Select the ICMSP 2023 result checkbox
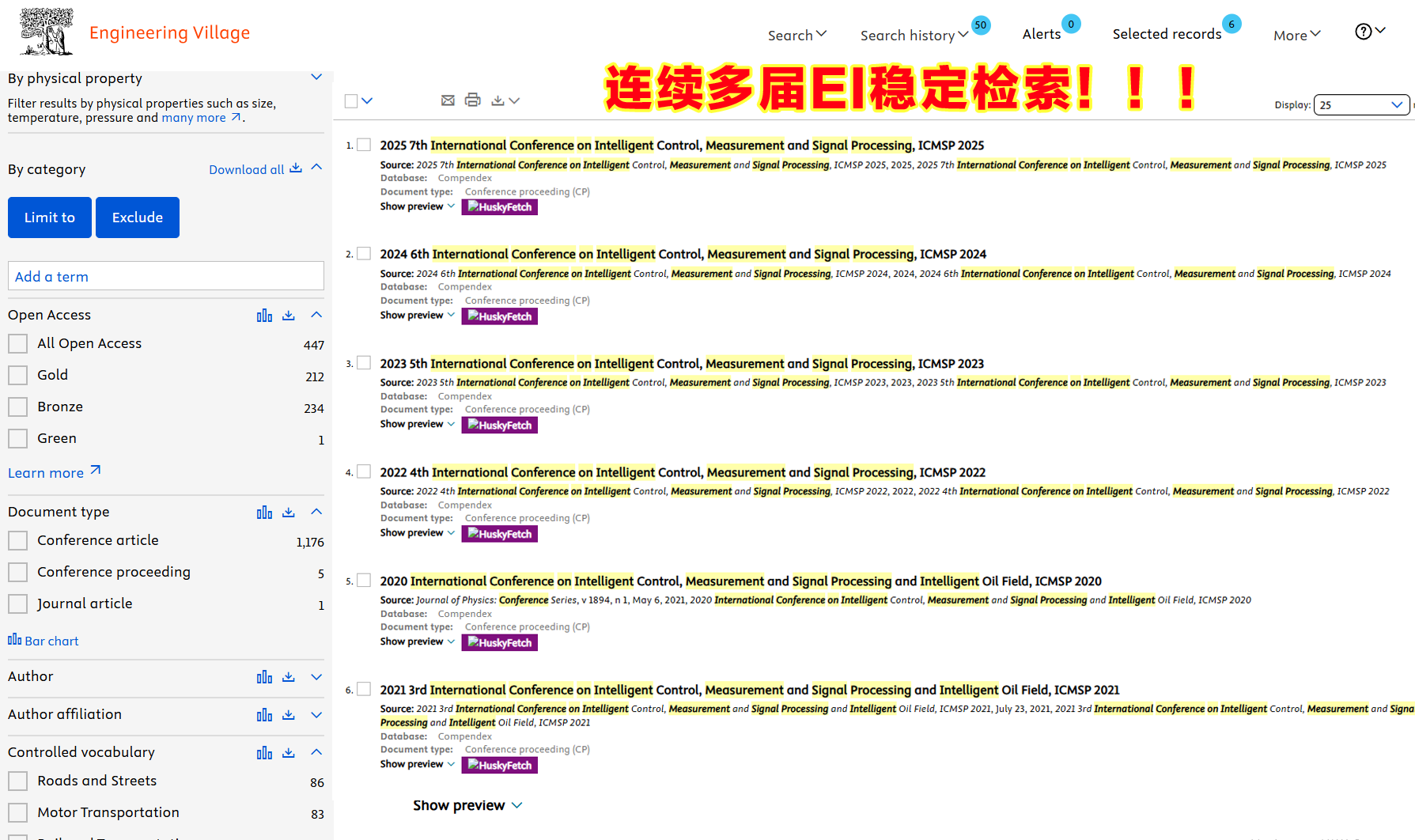 (x=364, y=363)
